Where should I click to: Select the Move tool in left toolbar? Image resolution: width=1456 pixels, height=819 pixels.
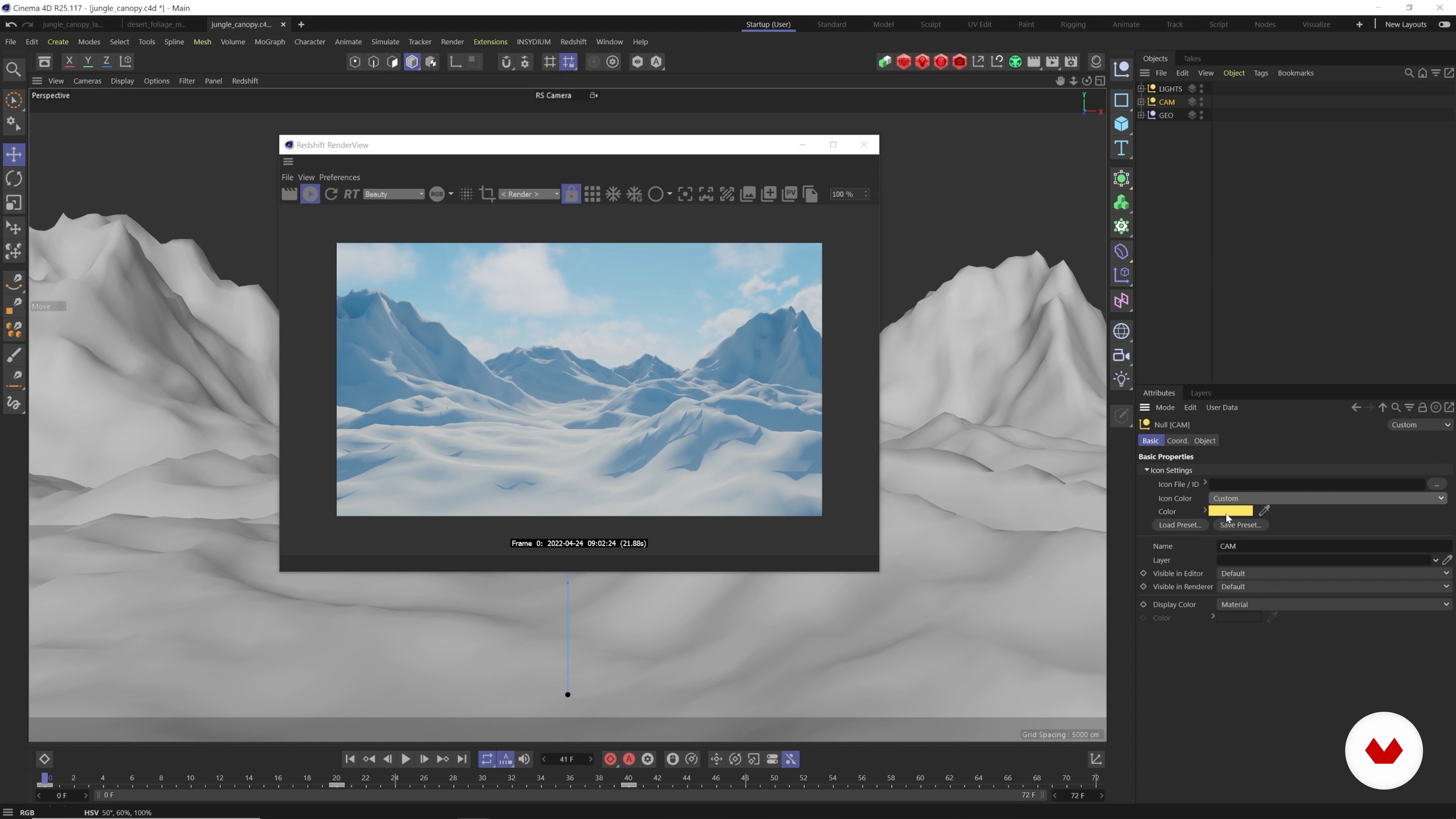coord(14,154)
